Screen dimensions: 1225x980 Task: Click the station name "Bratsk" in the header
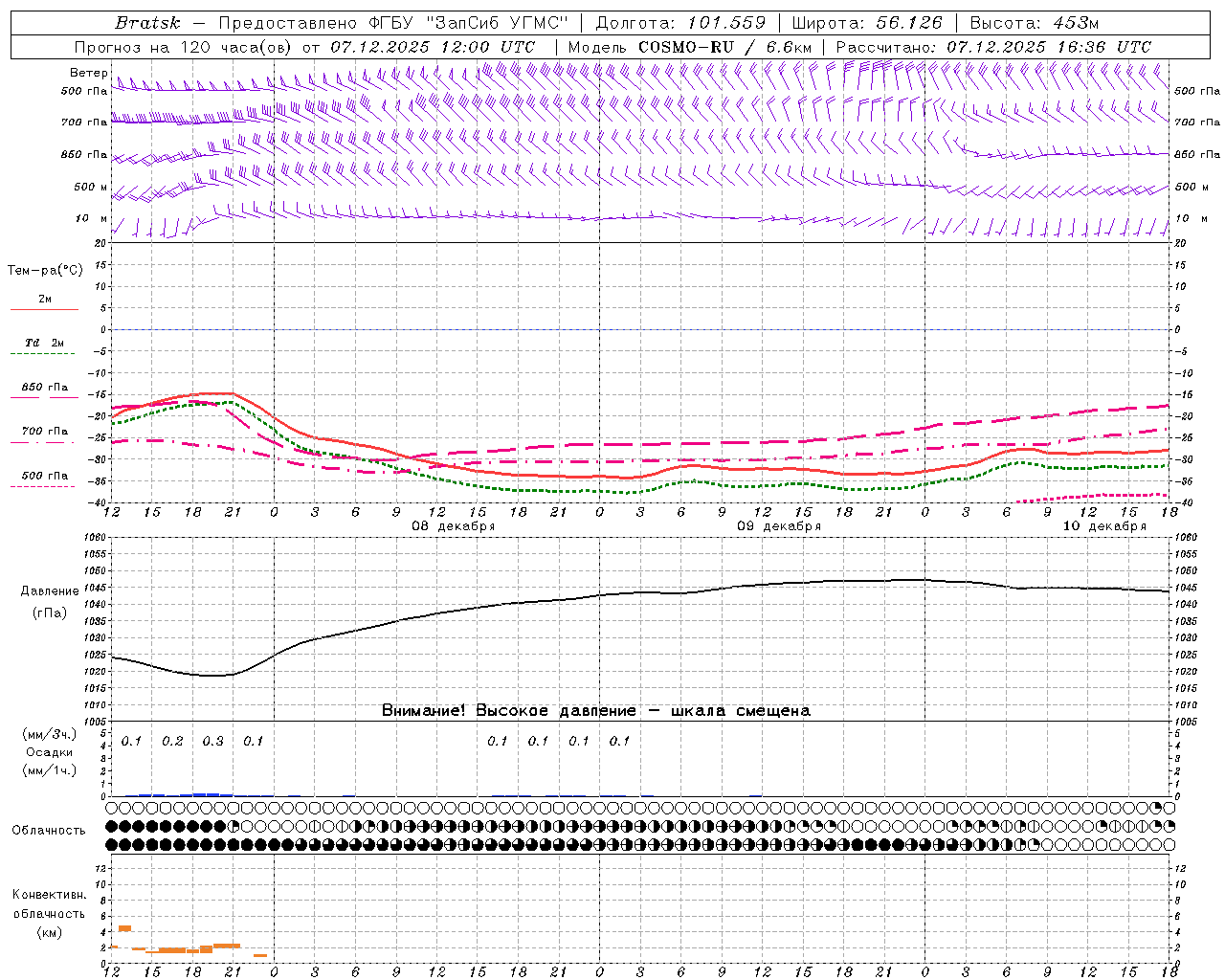tap(147, 23)
